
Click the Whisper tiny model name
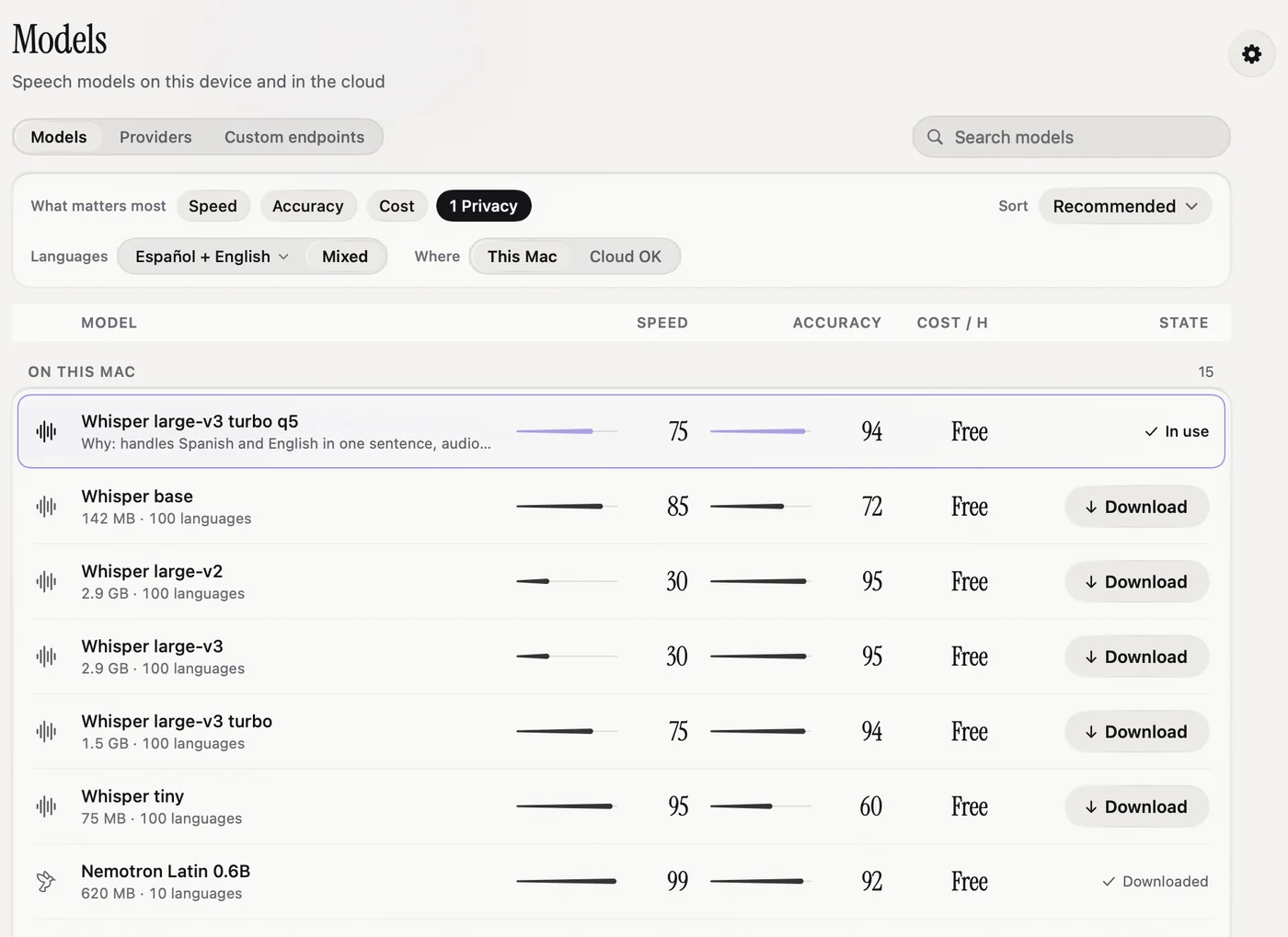[132, 796]
